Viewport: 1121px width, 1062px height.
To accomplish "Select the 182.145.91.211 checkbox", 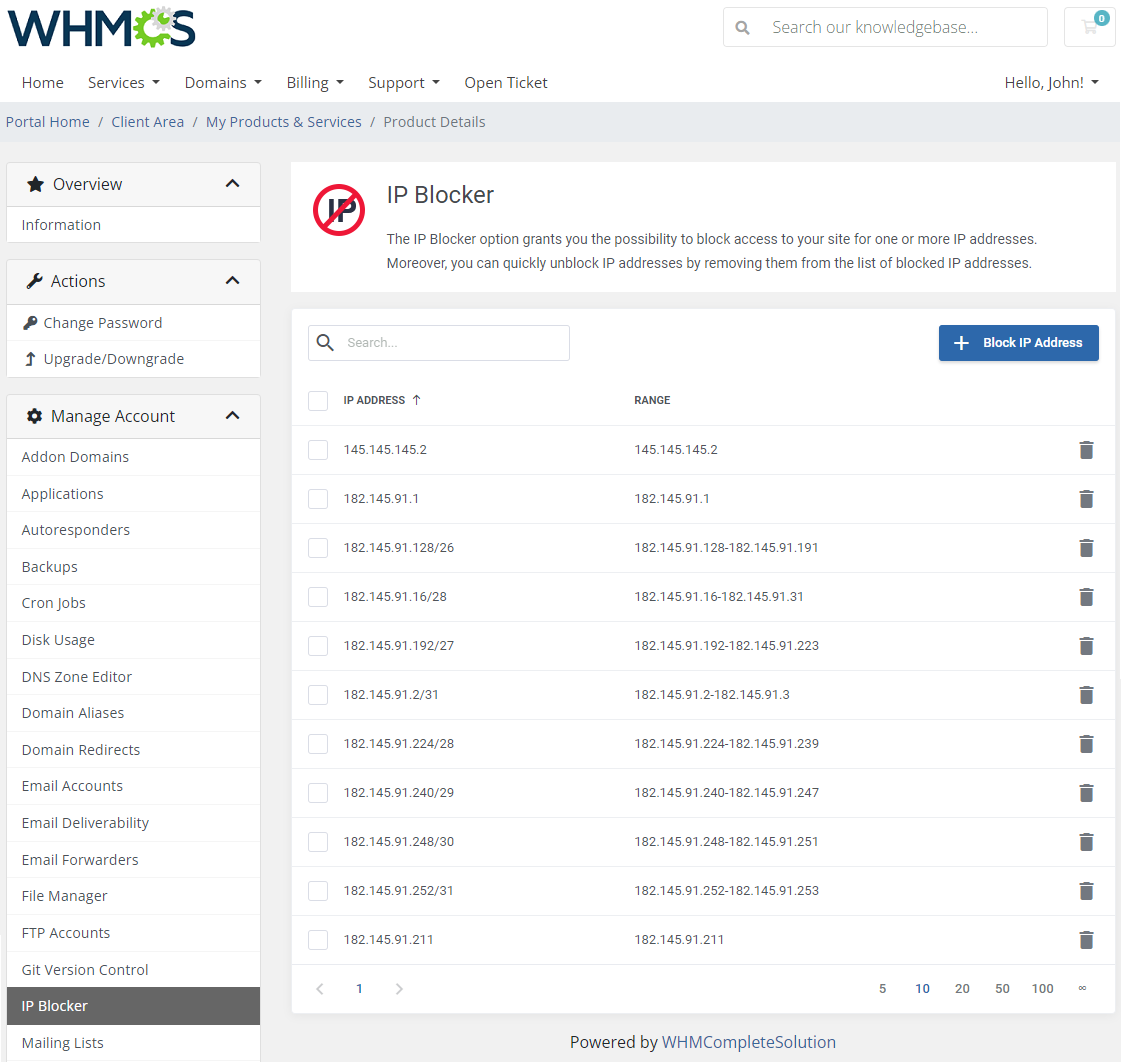I will coord(318,940).
